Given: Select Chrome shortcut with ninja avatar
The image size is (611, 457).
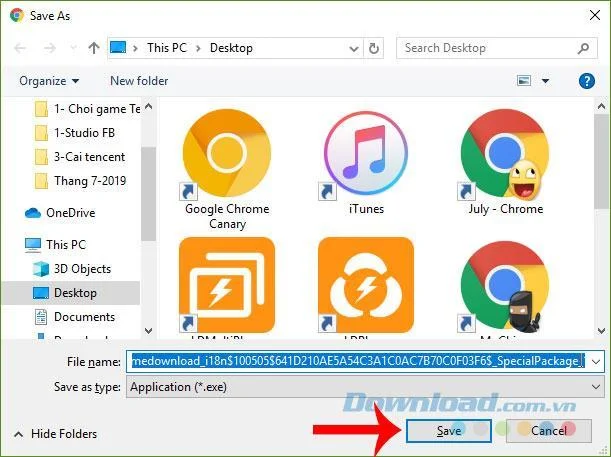Looking at the screenshot, I should 505,286.
